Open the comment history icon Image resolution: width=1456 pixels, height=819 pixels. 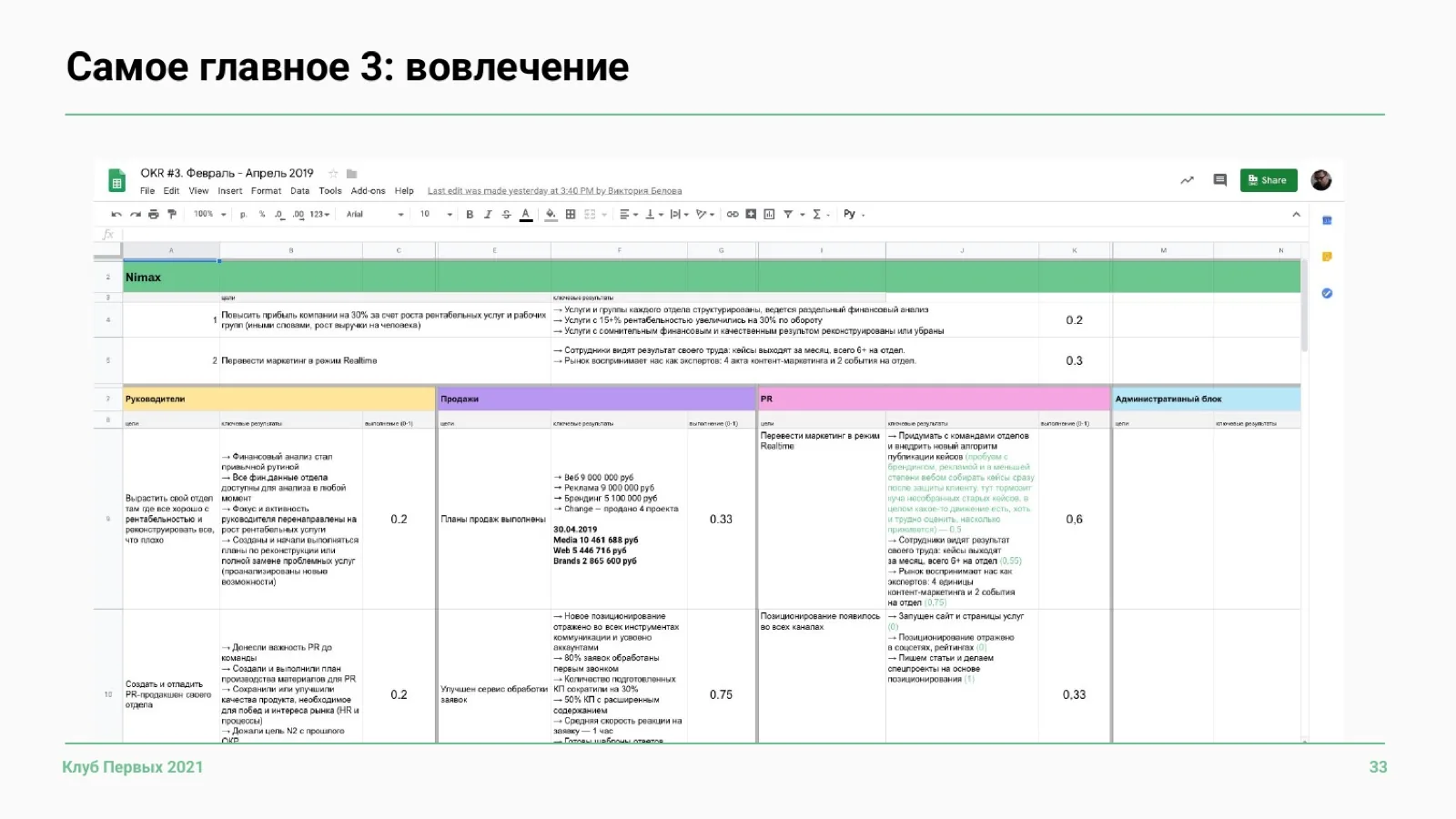[1220, 180]
